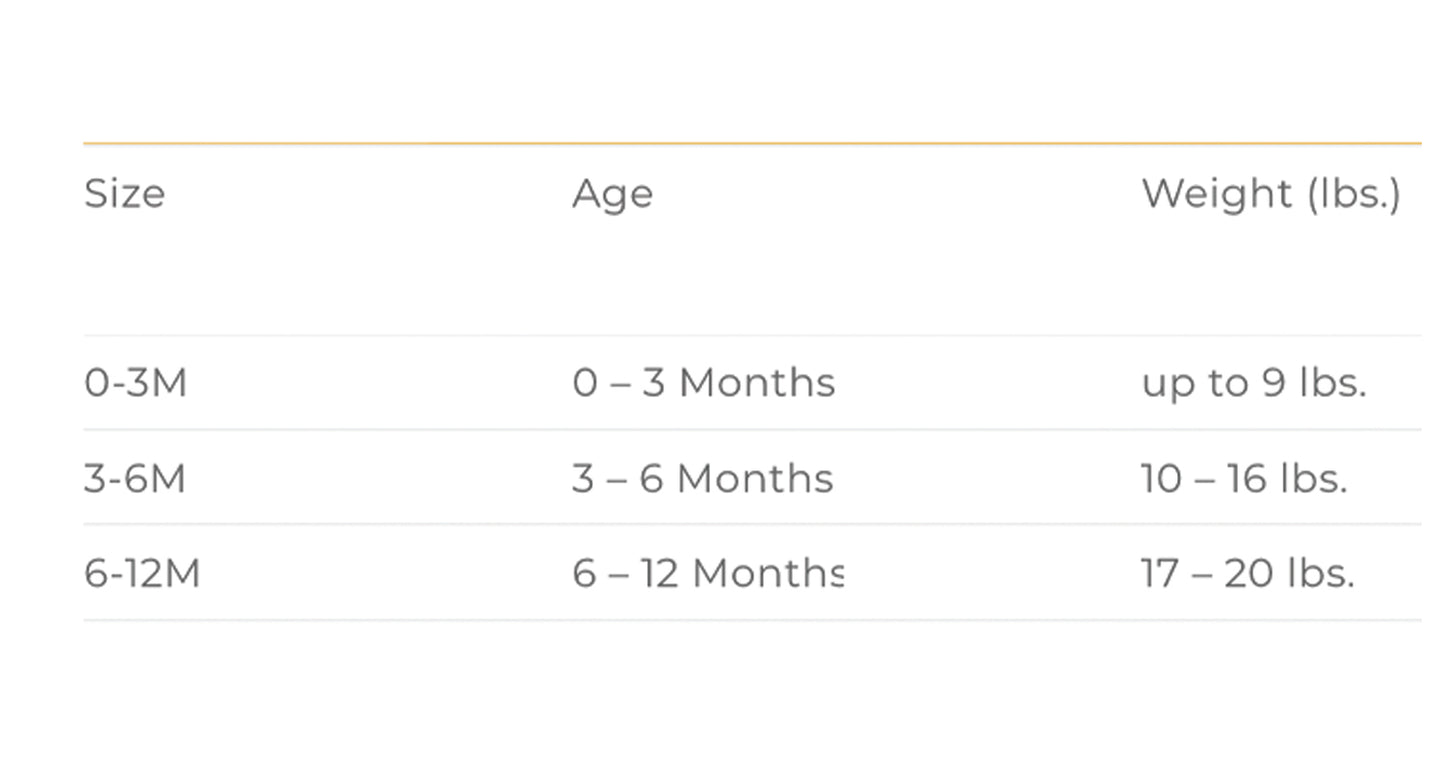The image size is (1445, 773).
Task: Select the 0-3M size cell
Action: point(136,383)
